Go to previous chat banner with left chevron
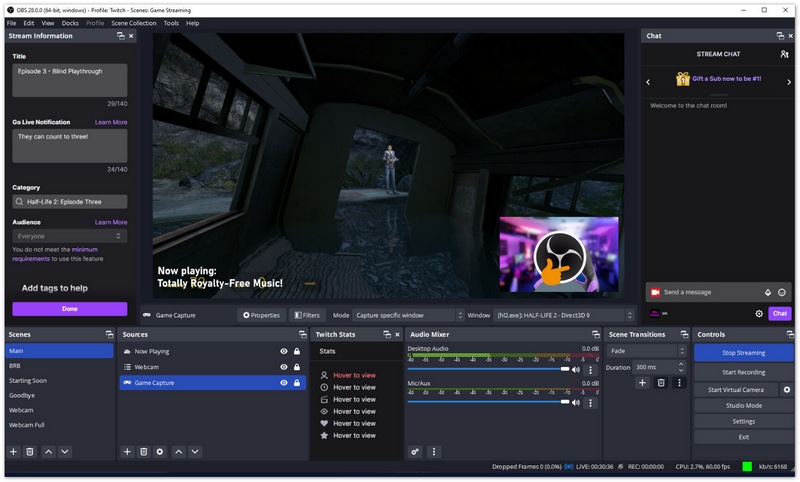 click(x=648, y=82)
